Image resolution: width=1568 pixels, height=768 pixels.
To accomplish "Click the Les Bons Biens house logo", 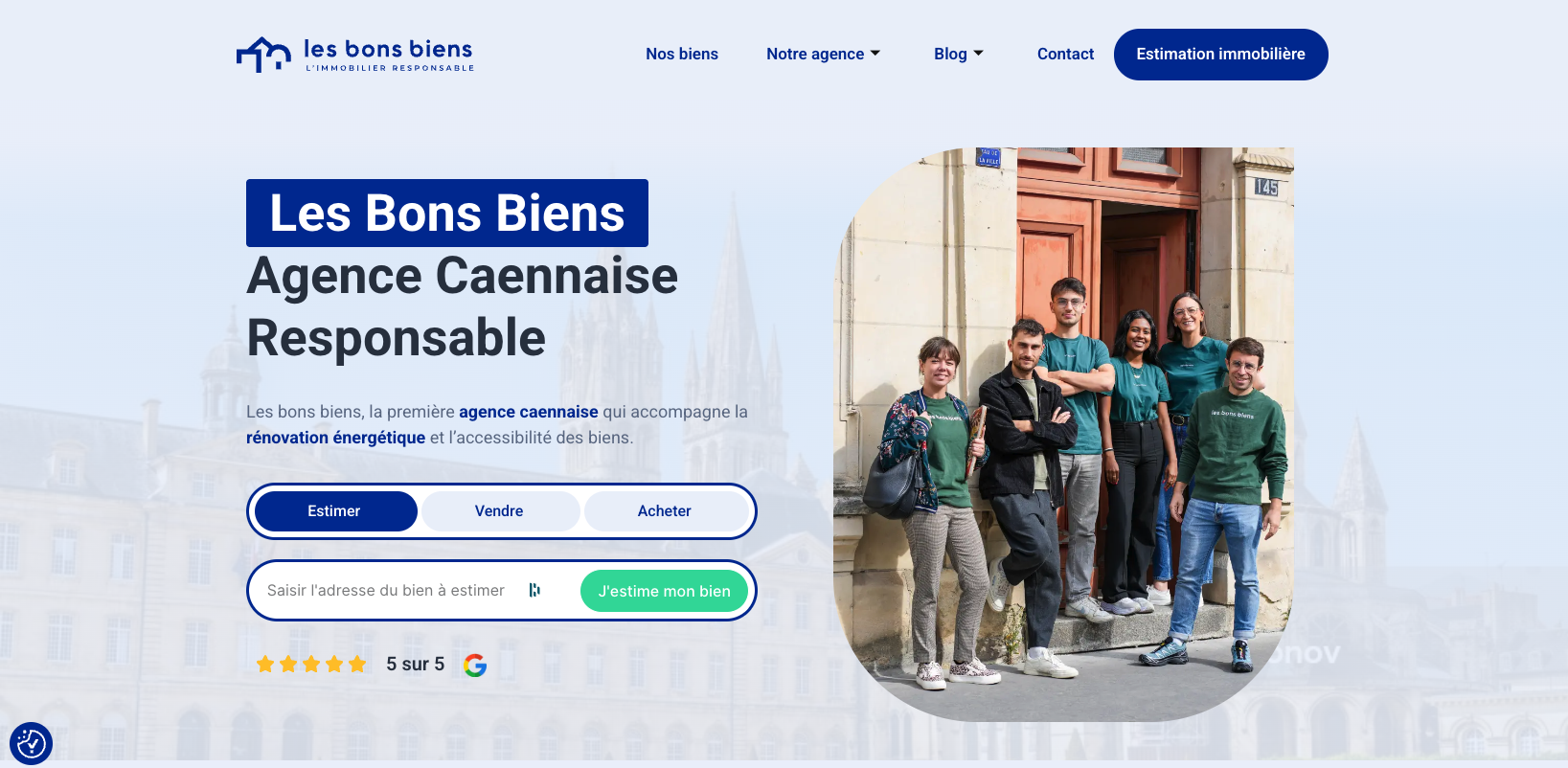I will tap(263, 55).
